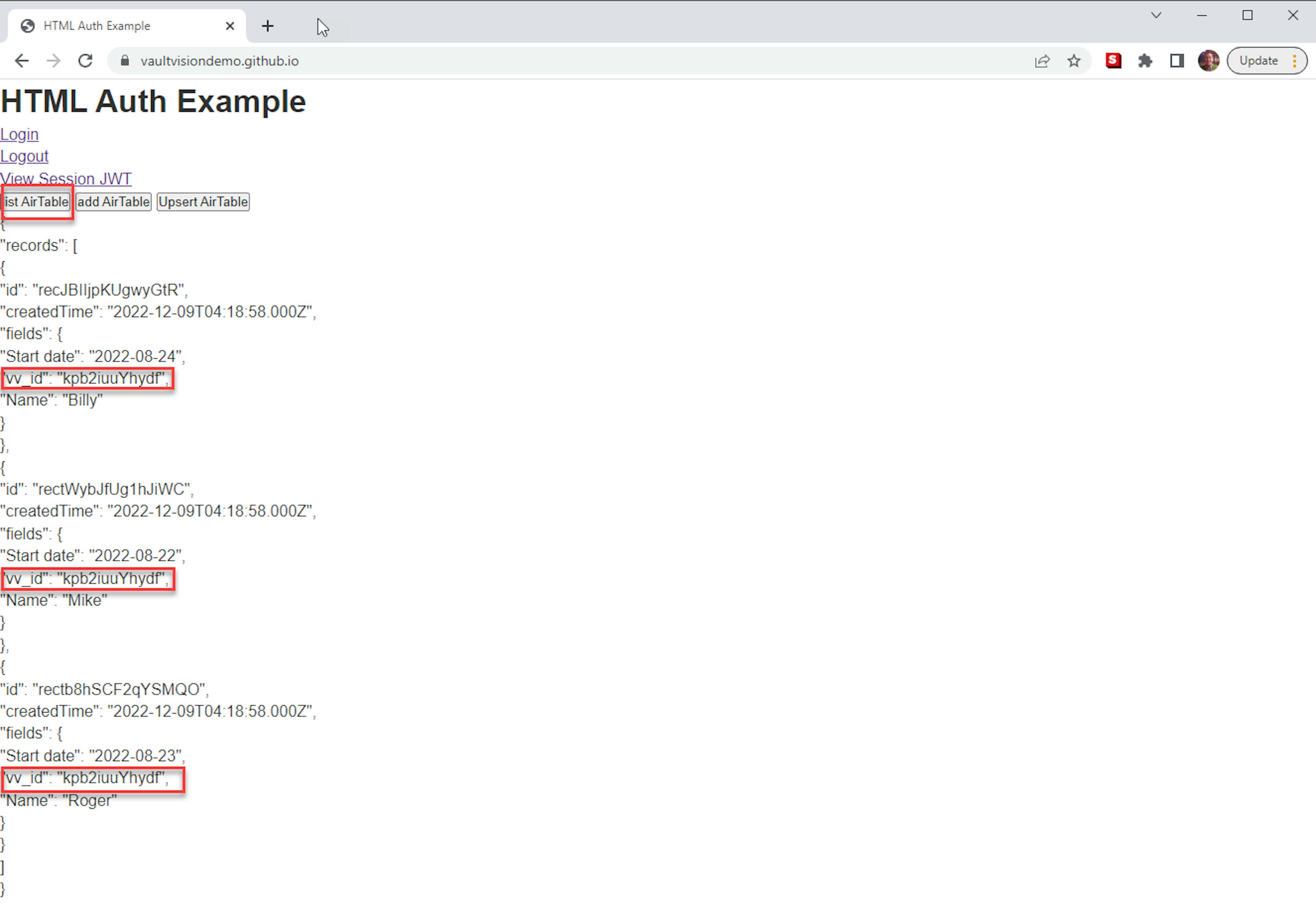Go back to the previous page

(x=22, y=61)
